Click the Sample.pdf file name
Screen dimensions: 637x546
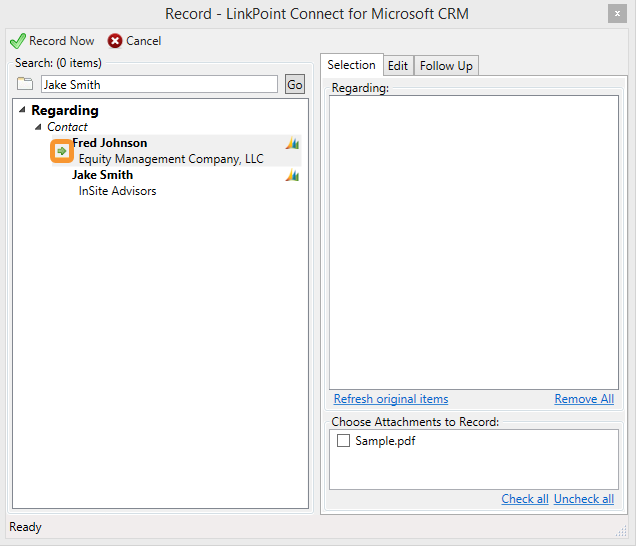pos(385,441)
